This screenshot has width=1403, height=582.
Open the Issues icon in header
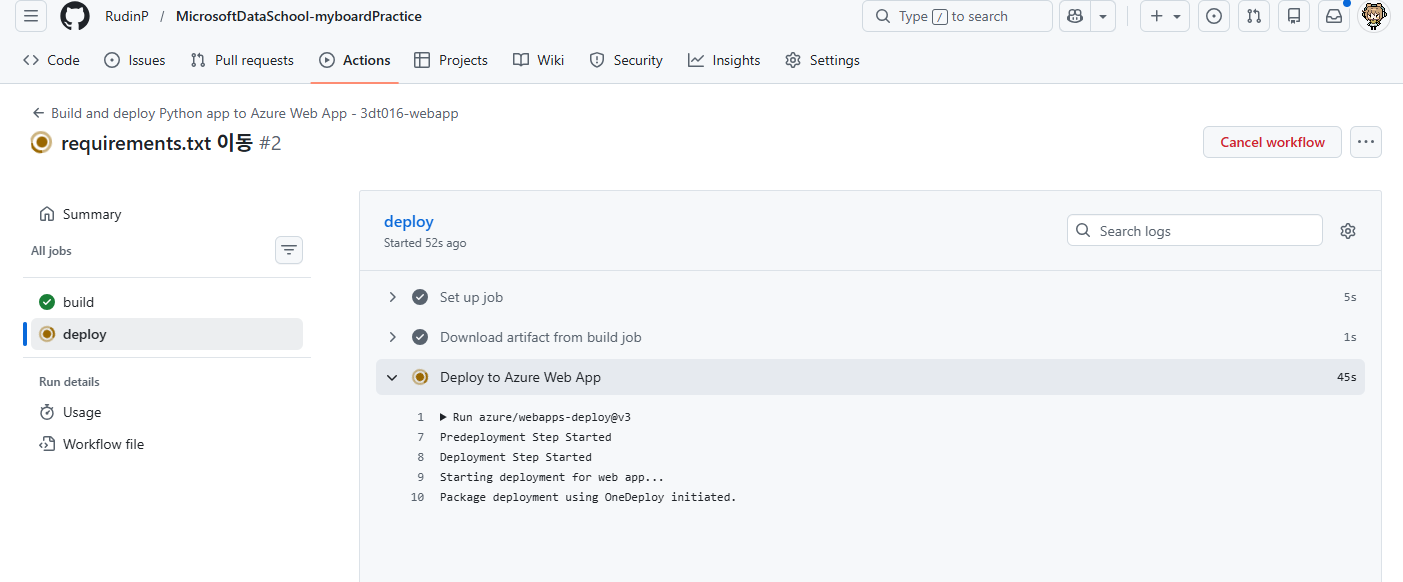point(1214,16)
